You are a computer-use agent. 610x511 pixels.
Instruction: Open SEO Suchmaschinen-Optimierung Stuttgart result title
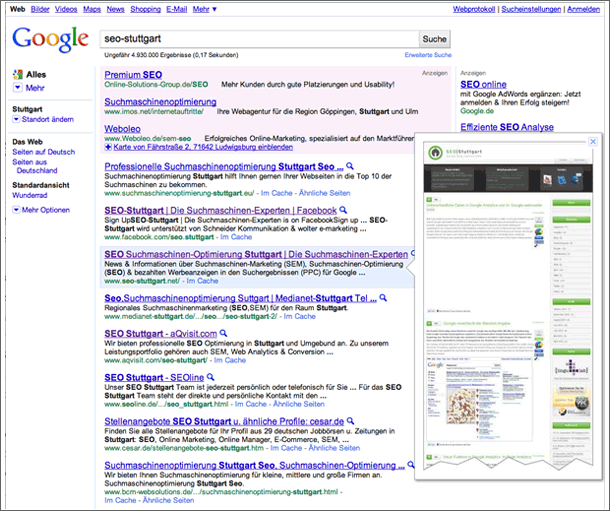256,254
